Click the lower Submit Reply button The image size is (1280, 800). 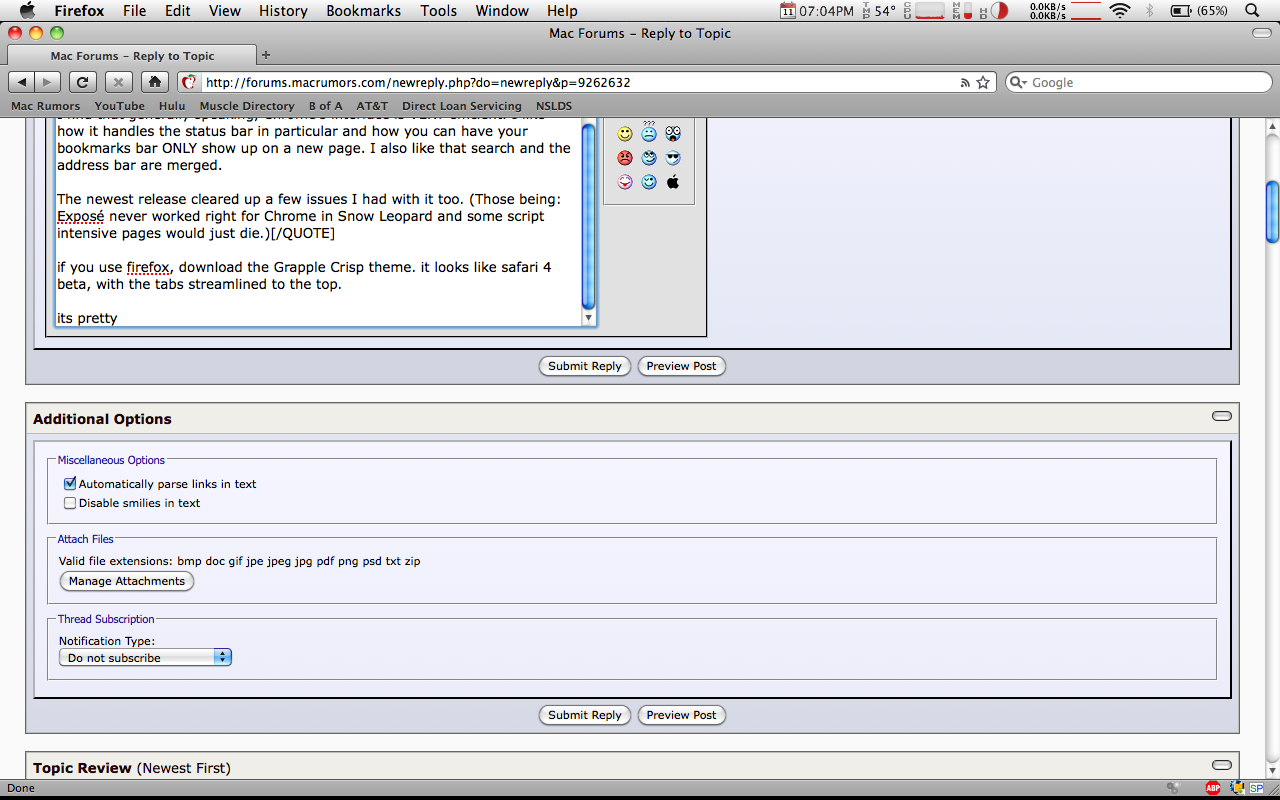click(585, 715)
